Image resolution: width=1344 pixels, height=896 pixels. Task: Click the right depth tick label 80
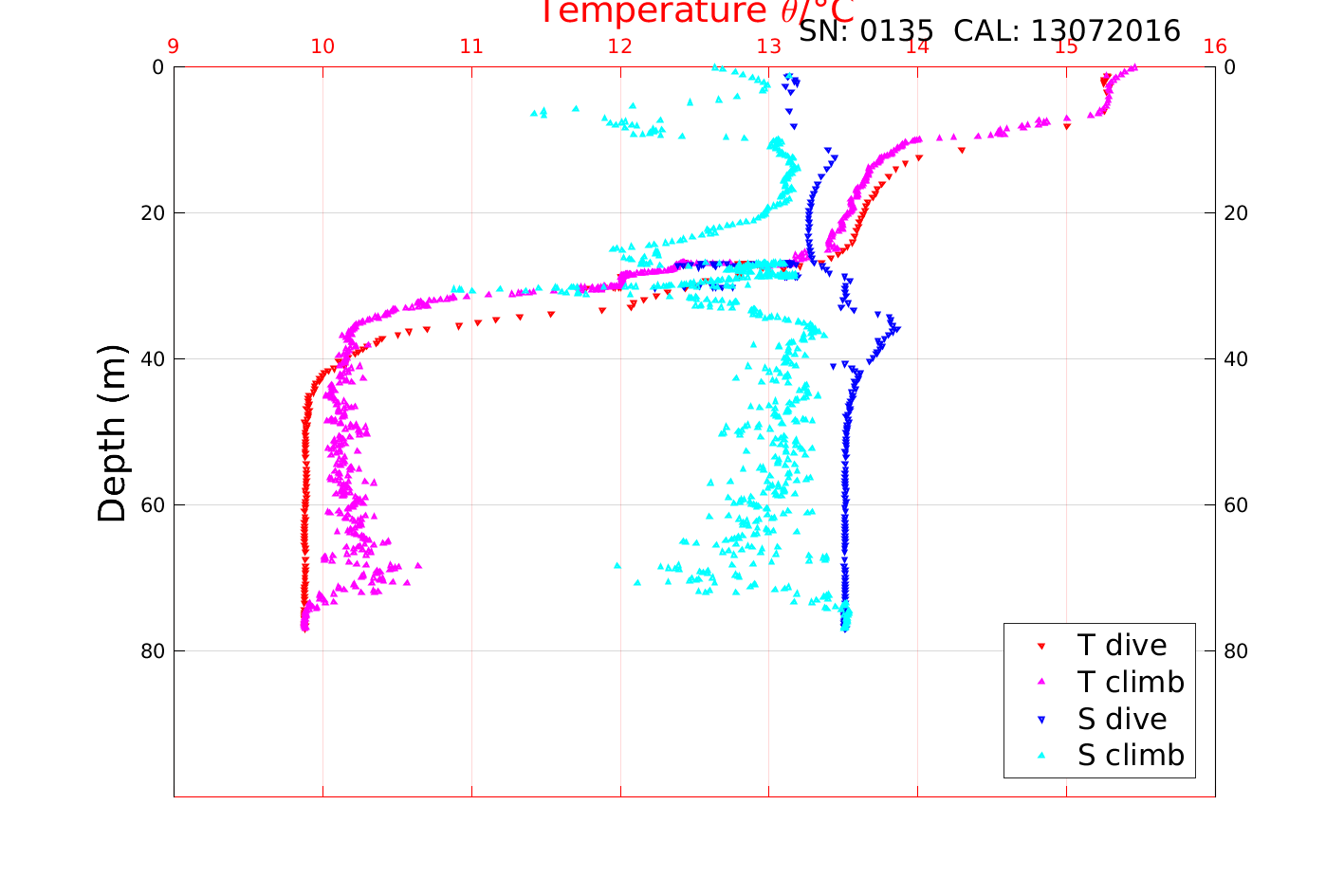click(x=1236, y=651)
